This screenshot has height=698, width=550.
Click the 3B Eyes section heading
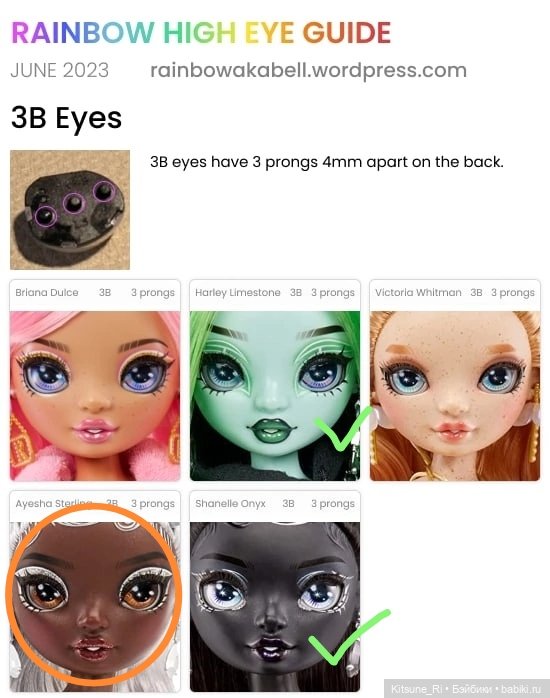66,118
